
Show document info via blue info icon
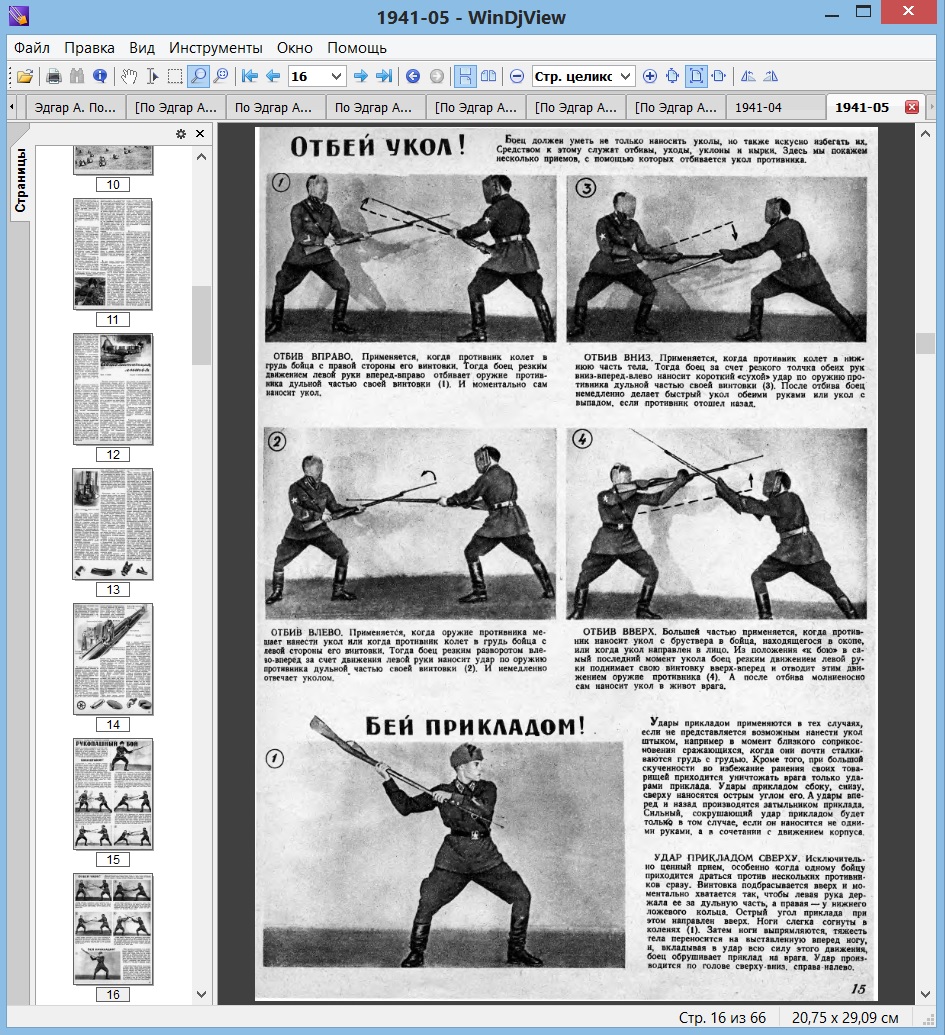pyautogui.click(x=100, y=76)
